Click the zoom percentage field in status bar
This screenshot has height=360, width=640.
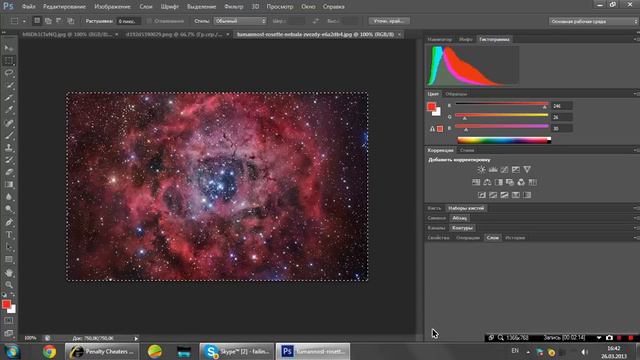click(30, 338)
